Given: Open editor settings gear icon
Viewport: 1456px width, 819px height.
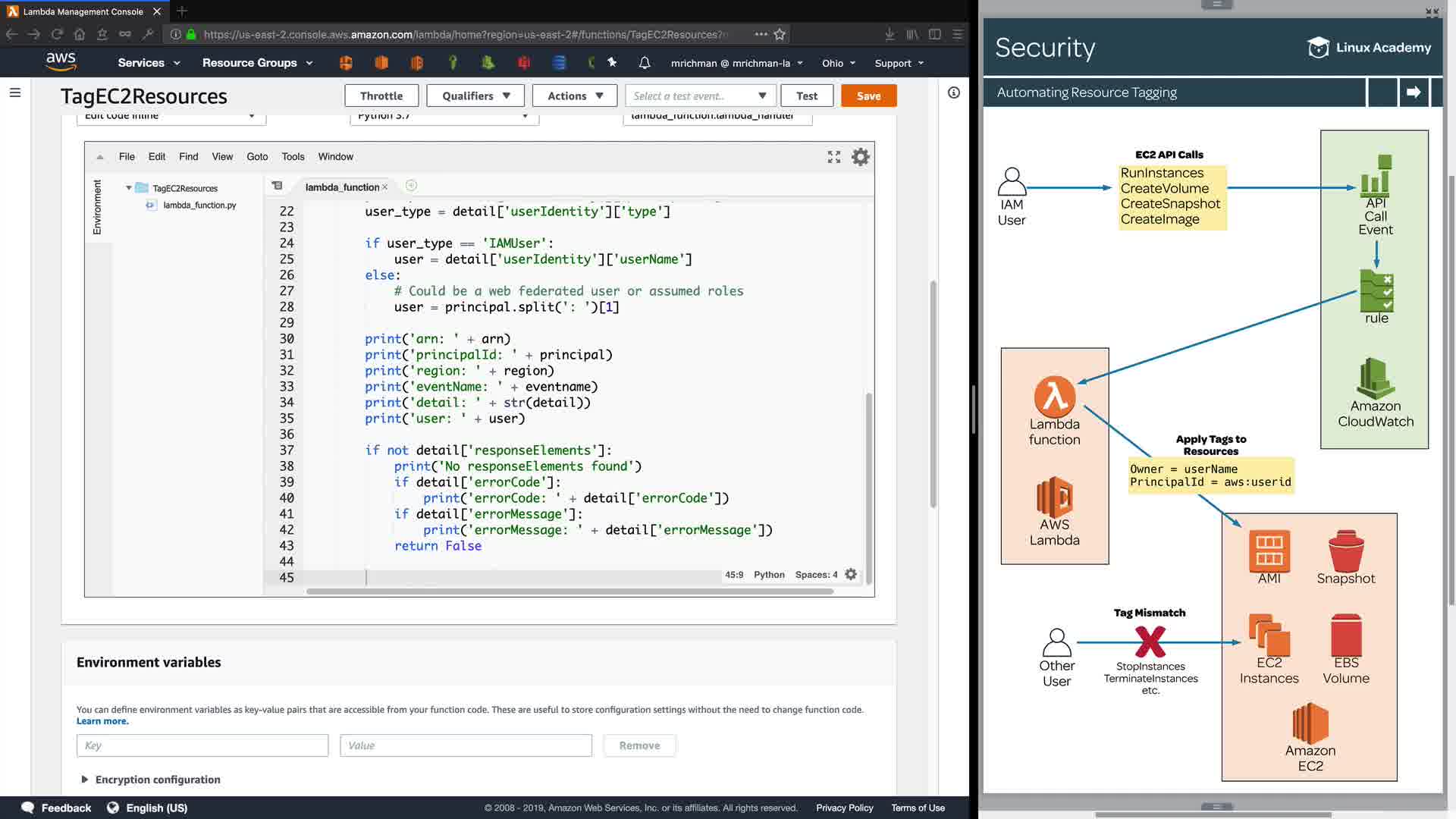Looking at the screenshot, I should tap(860, 157).
